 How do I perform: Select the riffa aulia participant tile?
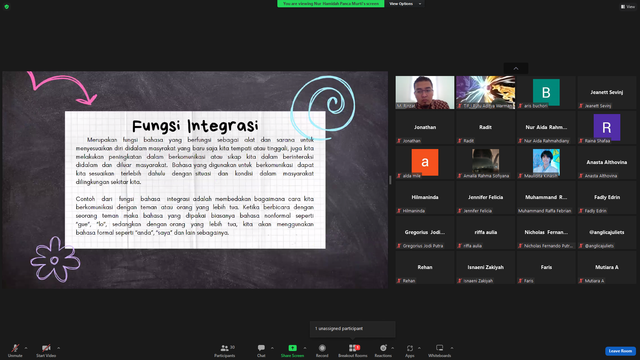coord(485,233)
